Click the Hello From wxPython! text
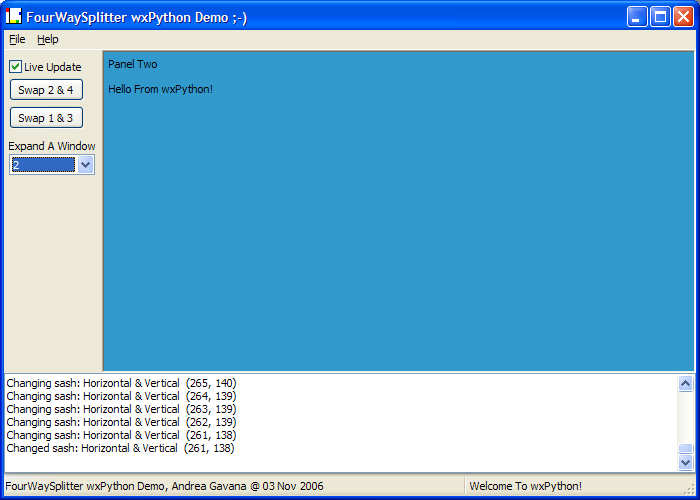Image resolution: width=700 pixels, height=500 pixels. pos(160,89)
